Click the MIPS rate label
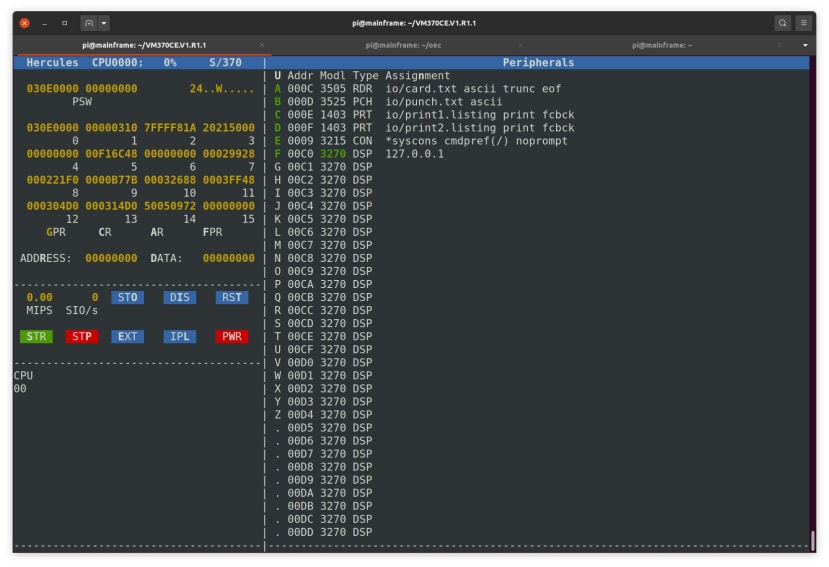The width and height of the screenshot is (829, 567). 40,310
